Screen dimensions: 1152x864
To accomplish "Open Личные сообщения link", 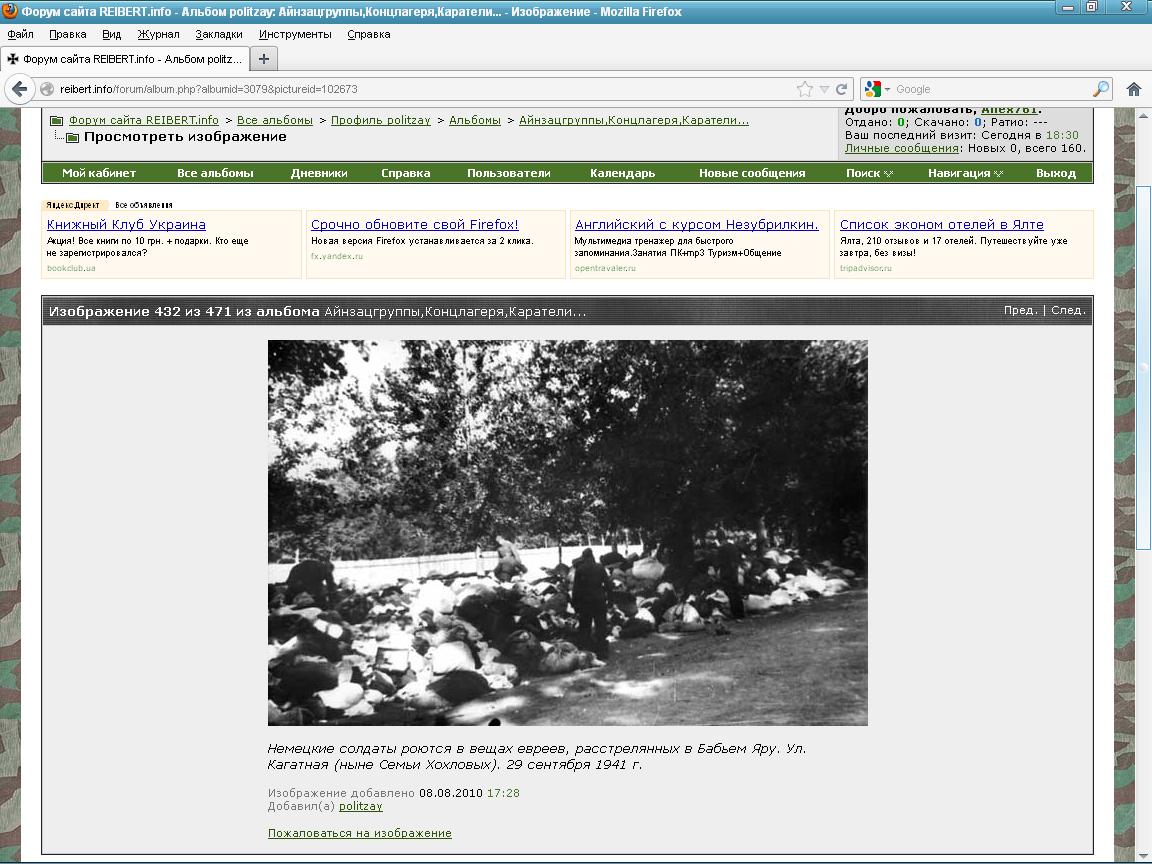I will click(x=901, y=148).
